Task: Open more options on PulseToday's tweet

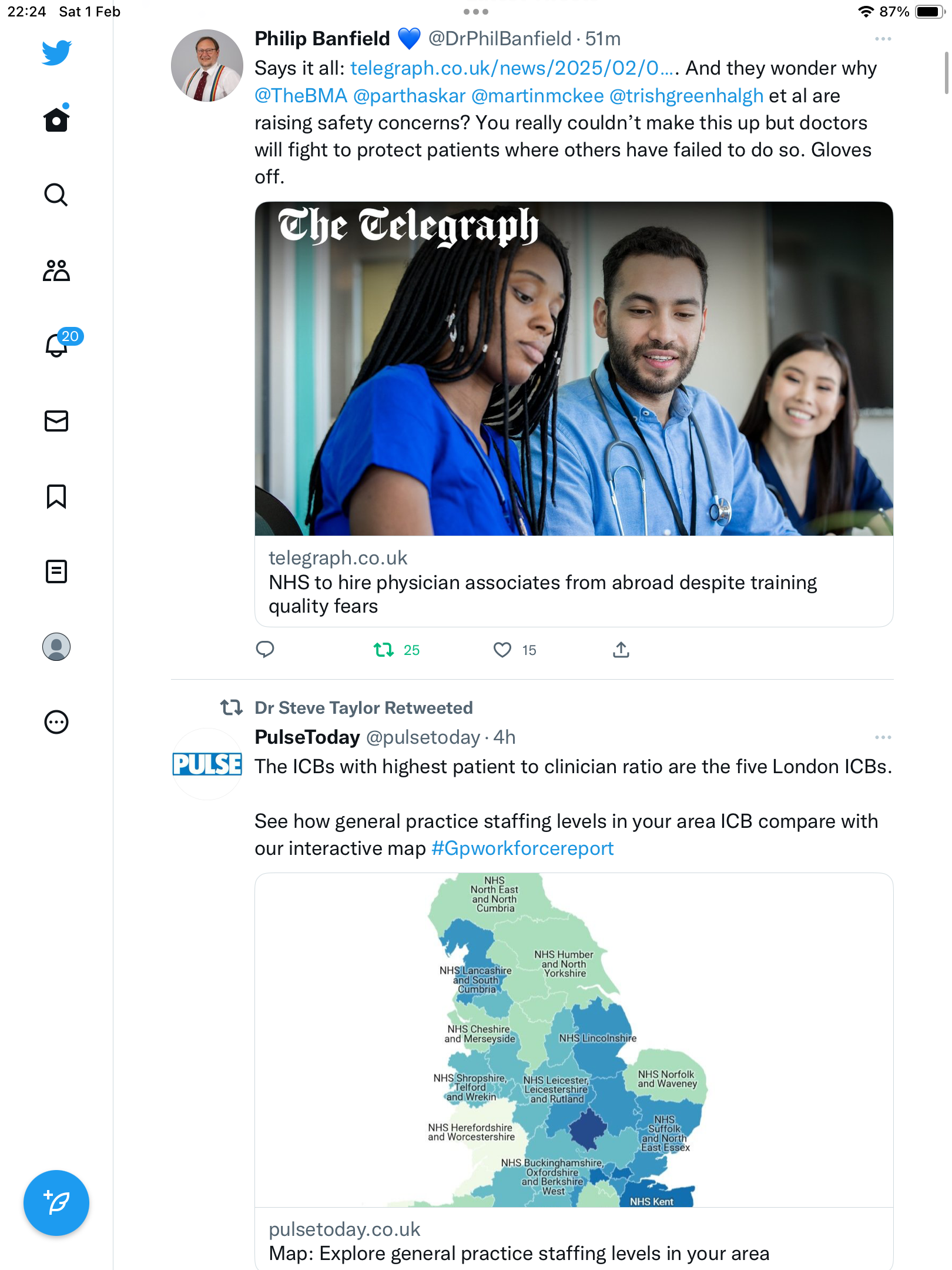Action: [x=883, y=737]
